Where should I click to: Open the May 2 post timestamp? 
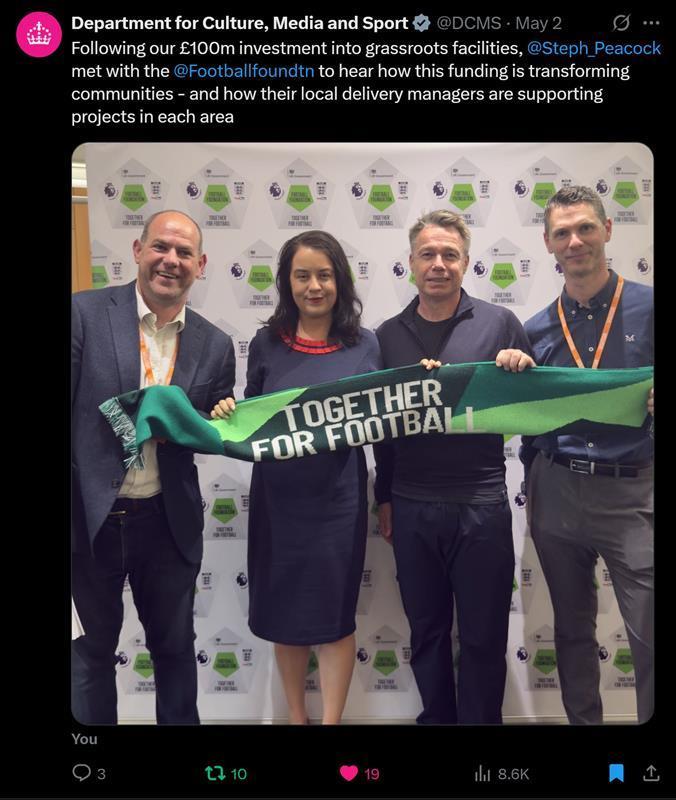click(538, 23)
